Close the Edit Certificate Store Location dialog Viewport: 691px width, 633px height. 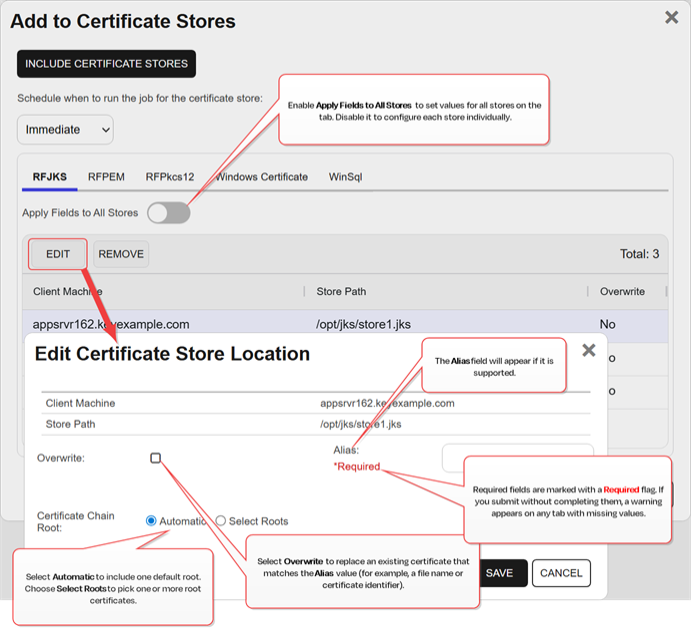[589, 350]
